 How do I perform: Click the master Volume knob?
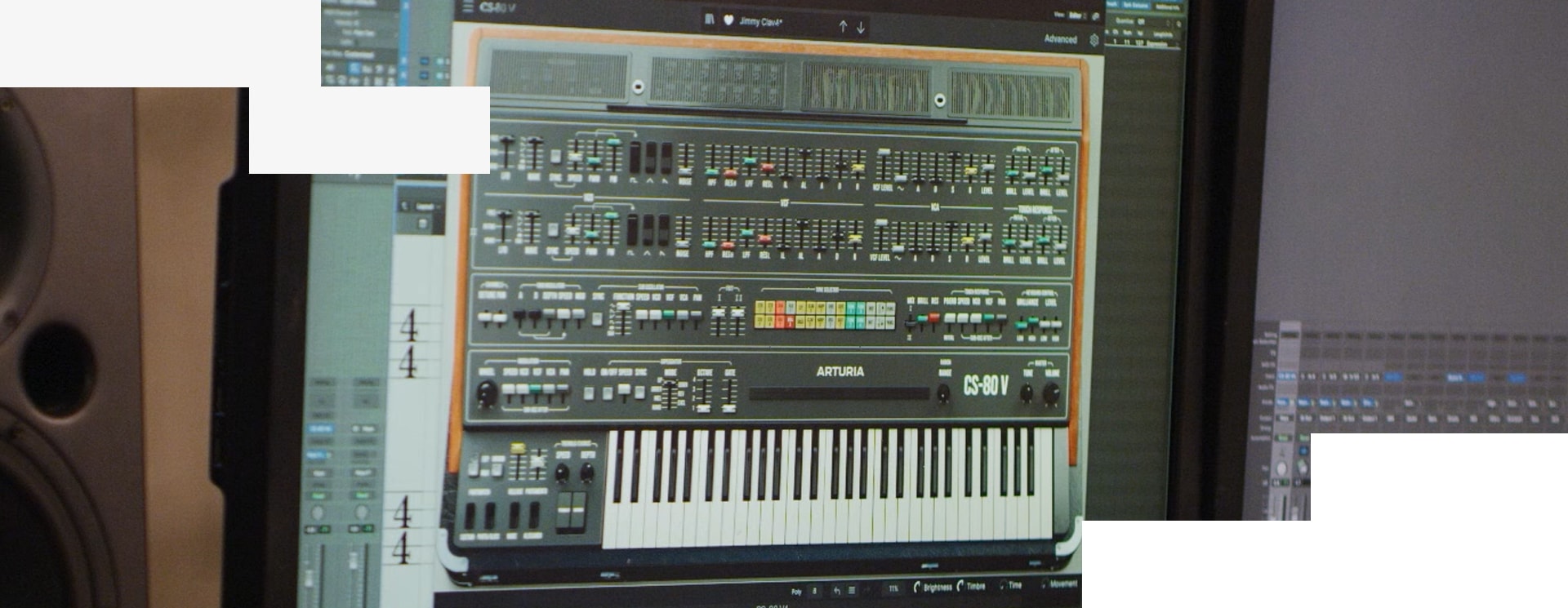1052,393
